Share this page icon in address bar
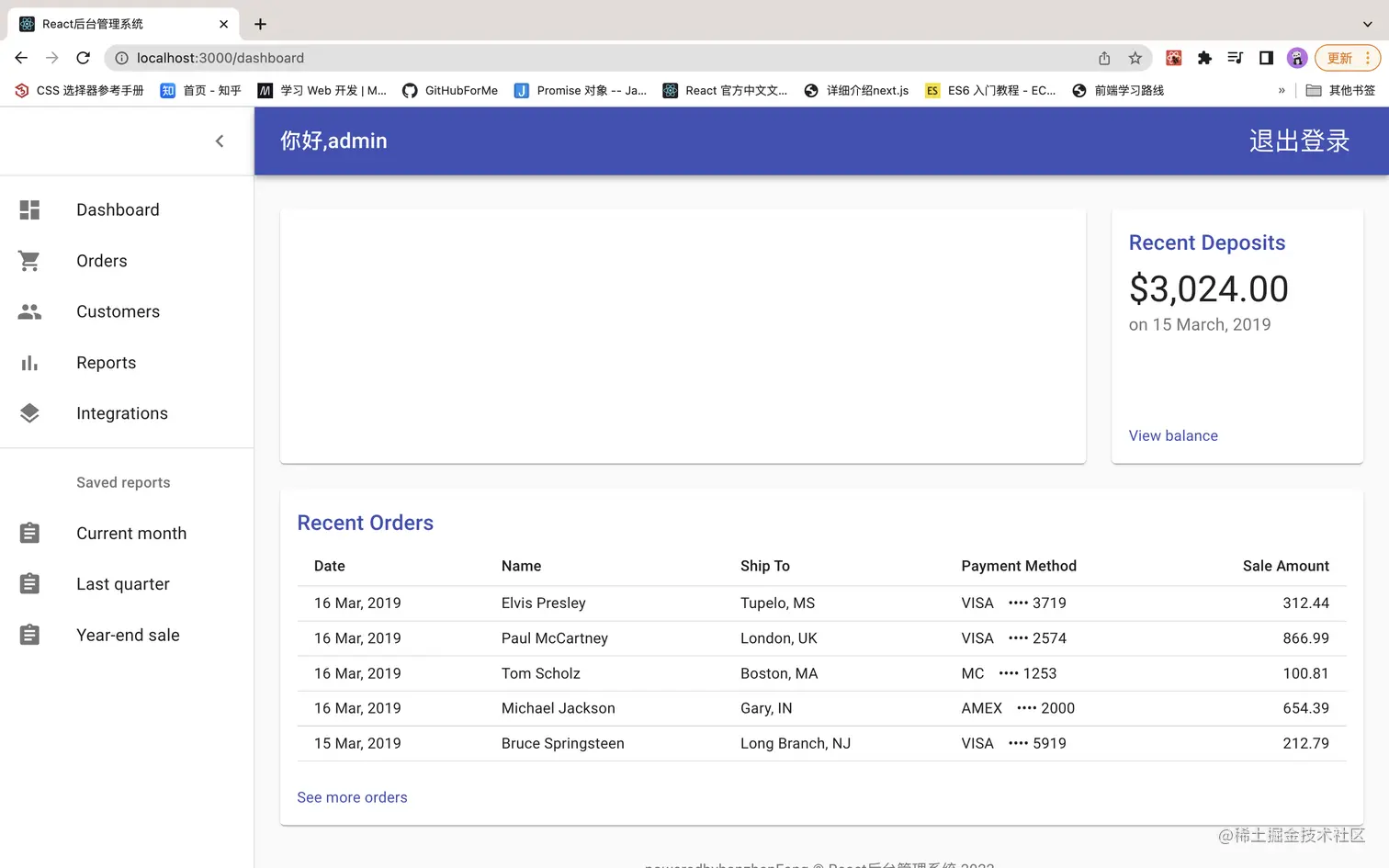This screenshot has width=1389, height=868. tap(1104, 58)
